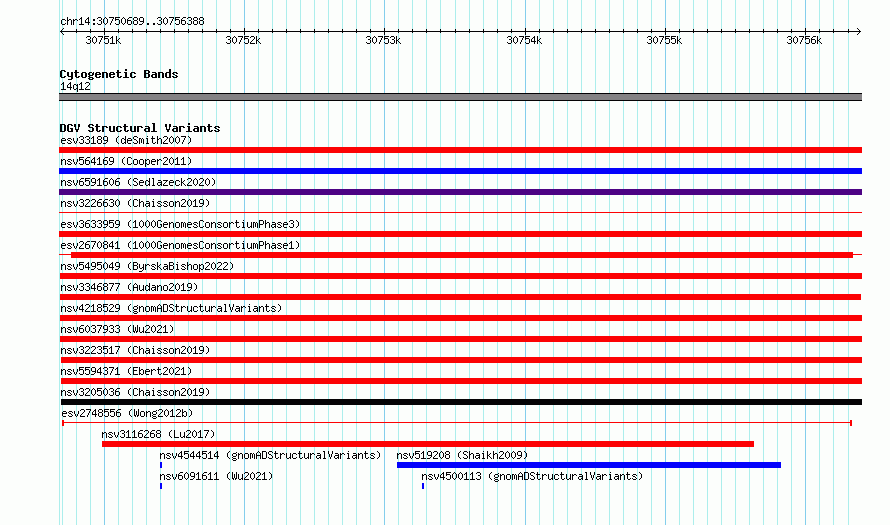Click the nsv4544514 (gnomADStructuralVariants) label
Image resolution: width=890 pixels, height=525 pixels.
pyautogui.click(x=270, y=455)
